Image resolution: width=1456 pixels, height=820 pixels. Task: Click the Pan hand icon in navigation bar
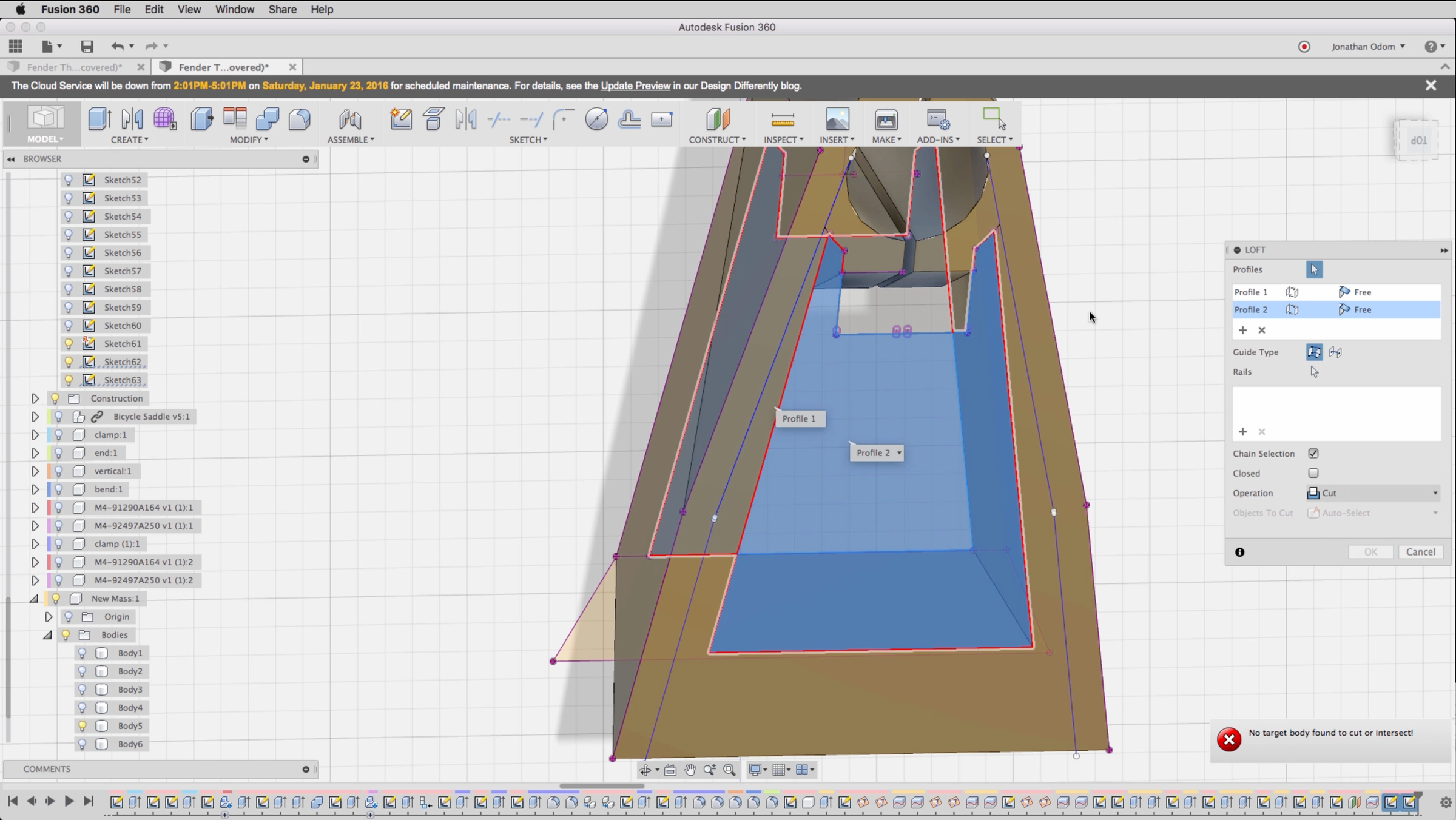click(x=690, y=770)
